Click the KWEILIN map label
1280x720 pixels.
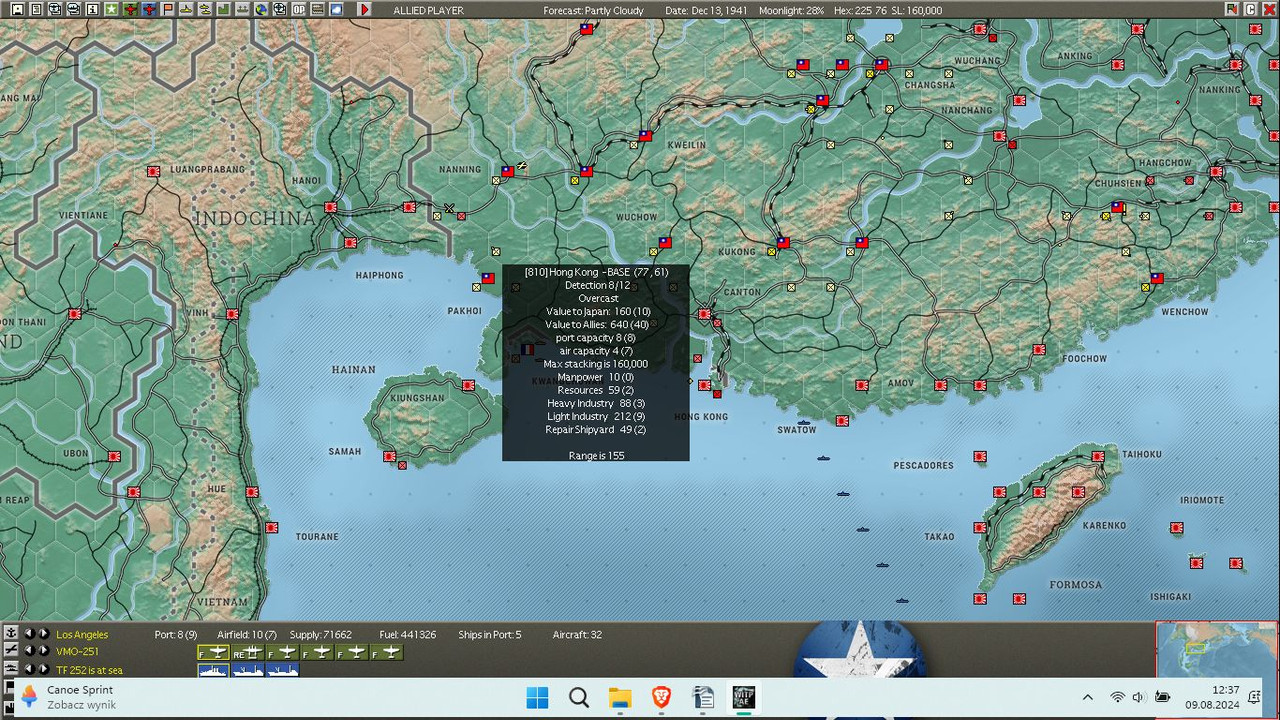pyautogui.click(x=686, y=145)
